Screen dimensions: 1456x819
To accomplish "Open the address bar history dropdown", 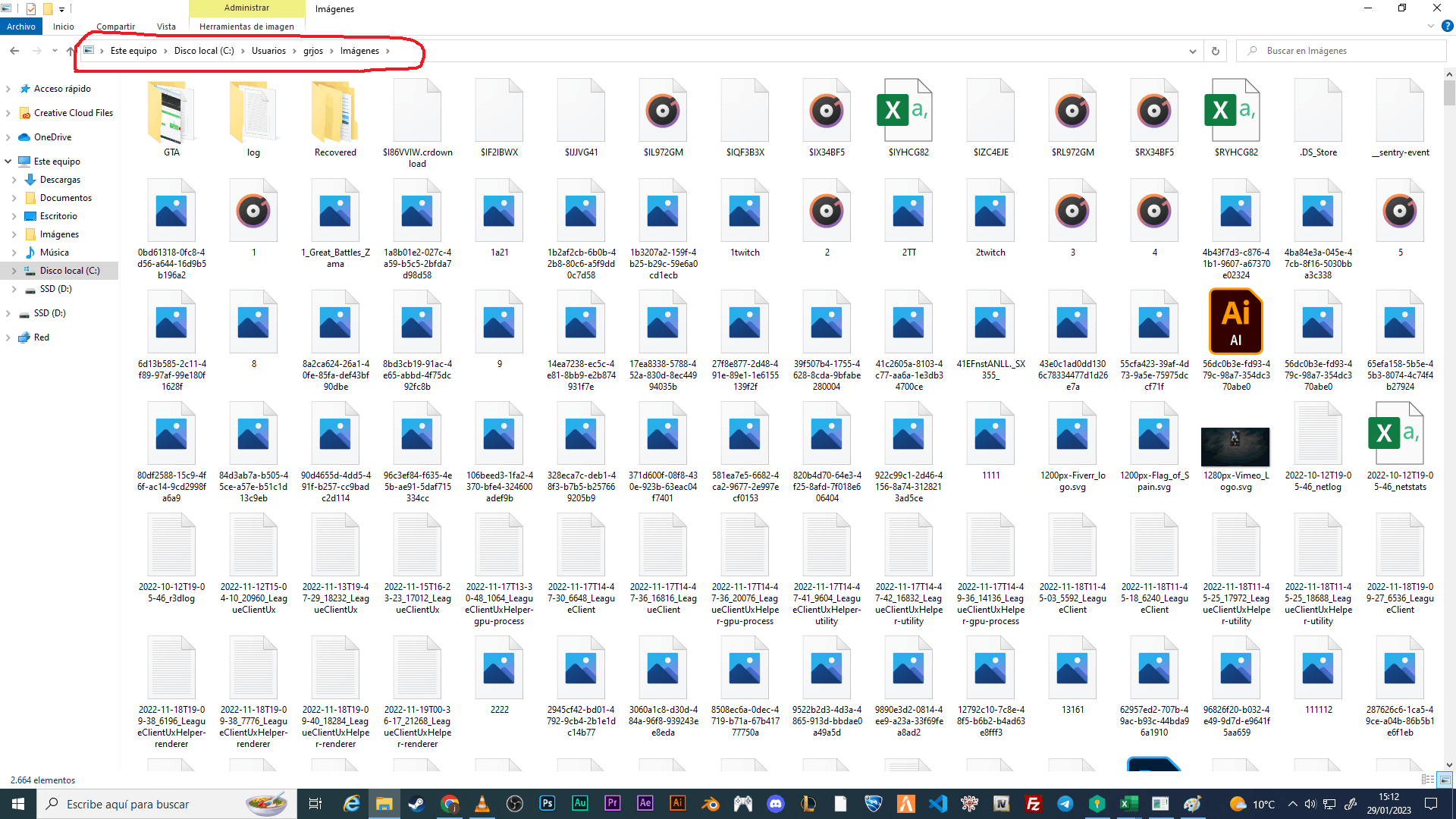I will coord(1192,51).
